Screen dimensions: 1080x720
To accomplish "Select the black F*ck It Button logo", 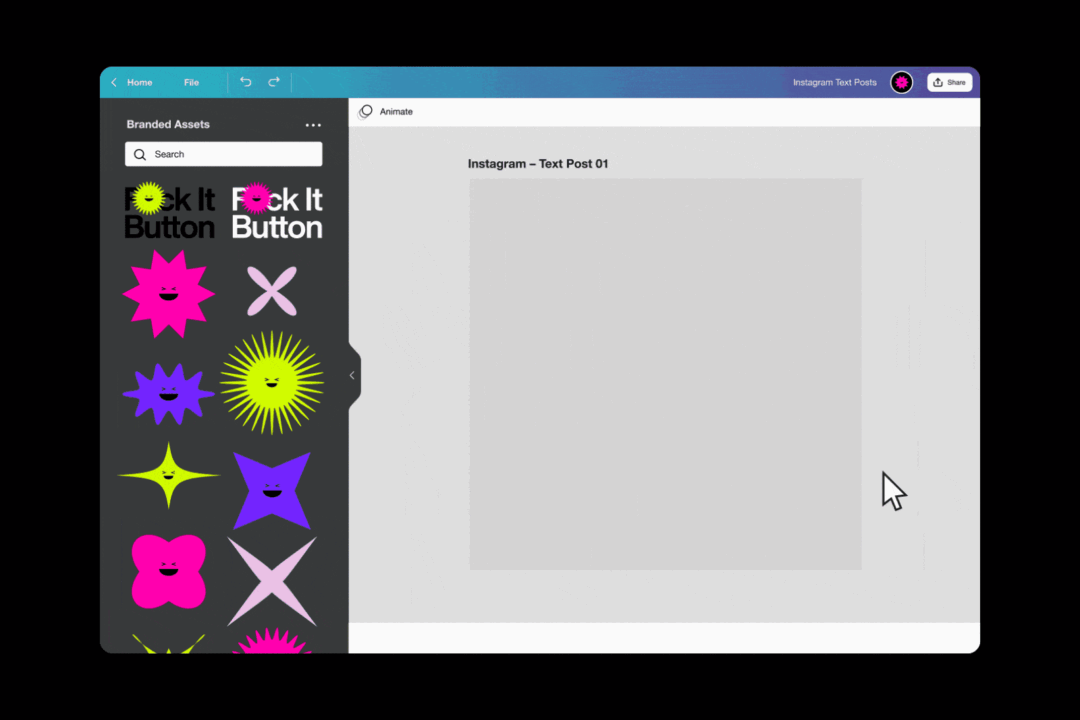I will click(x=168, y=210).
